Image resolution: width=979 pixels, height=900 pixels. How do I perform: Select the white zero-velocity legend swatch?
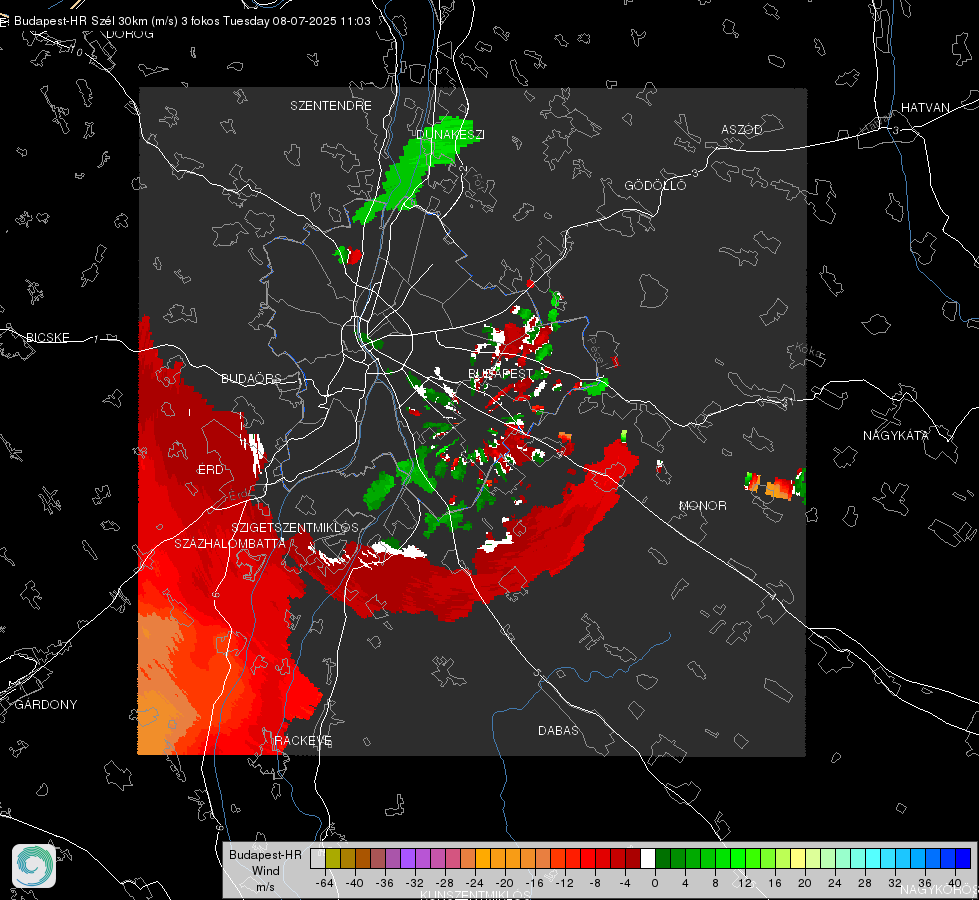(648, 859)
